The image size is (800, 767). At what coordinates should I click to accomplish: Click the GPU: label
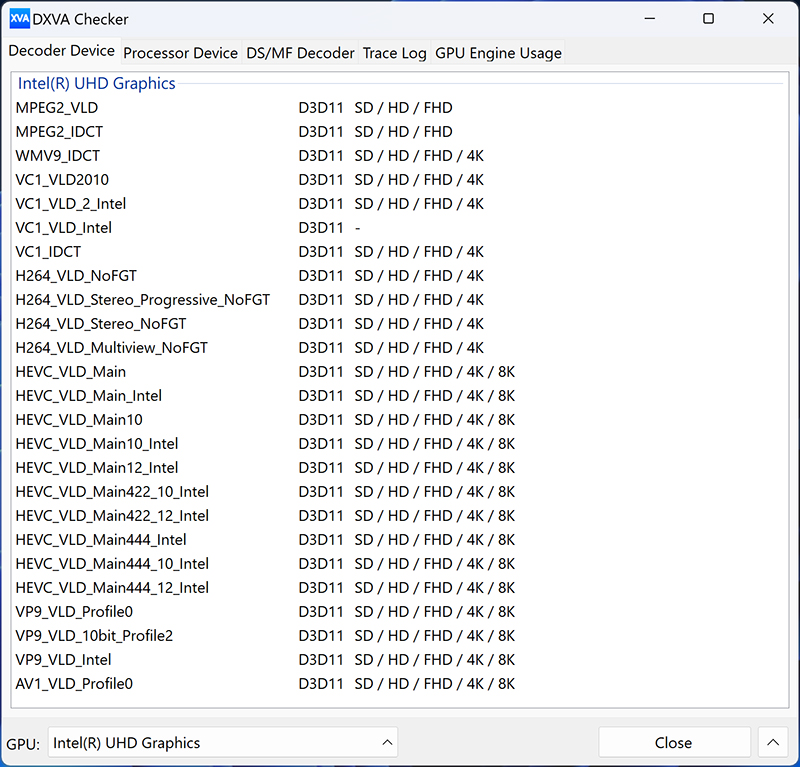tap(23, 744)
